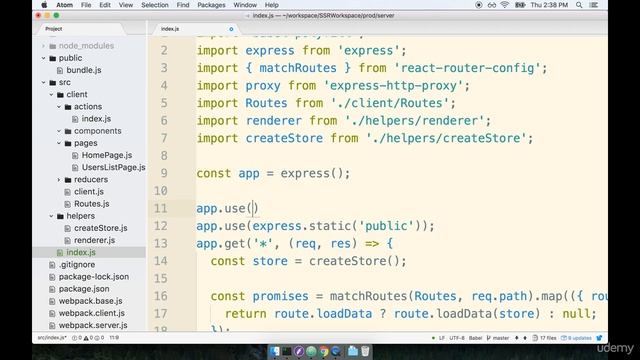Click the Babel grammar selector
The image size is (640, 360).
[476, 338]
